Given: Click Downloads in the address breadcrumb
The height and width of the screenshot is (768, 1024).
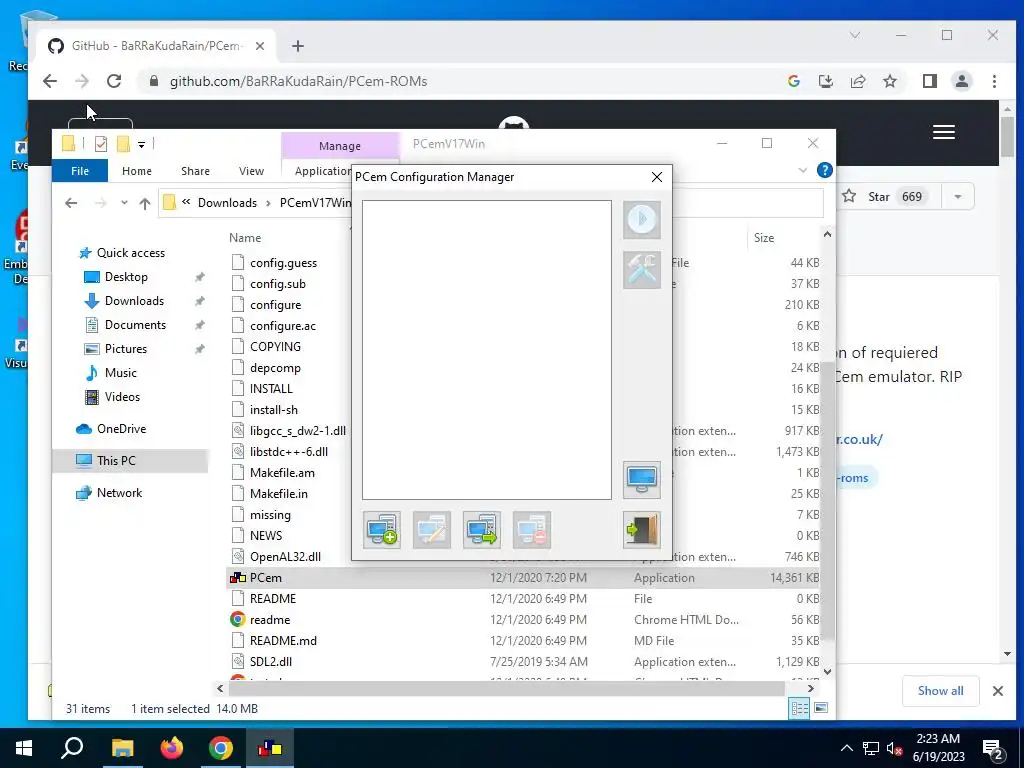Looking at the screenshot, I should 227,202.
